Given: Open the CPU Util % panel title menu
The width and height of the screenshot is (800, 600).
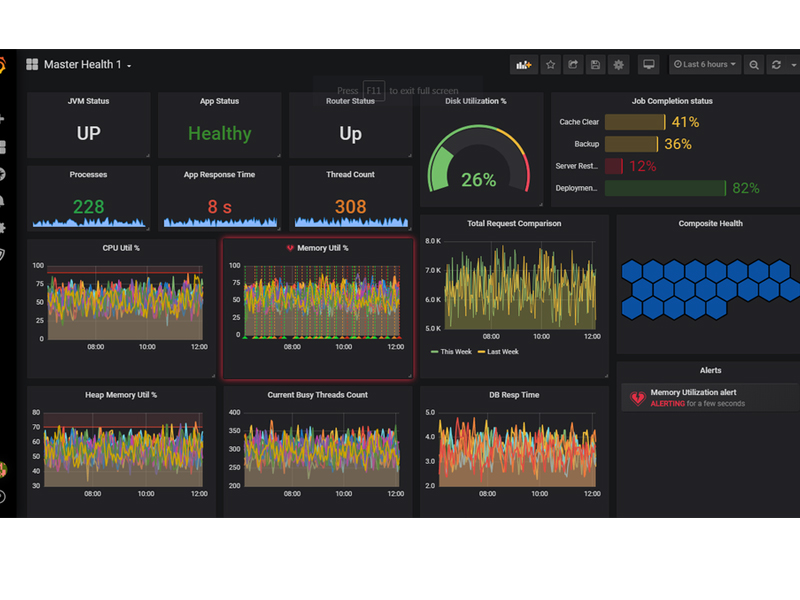Looking at the screenshot, I should [121, 247].
